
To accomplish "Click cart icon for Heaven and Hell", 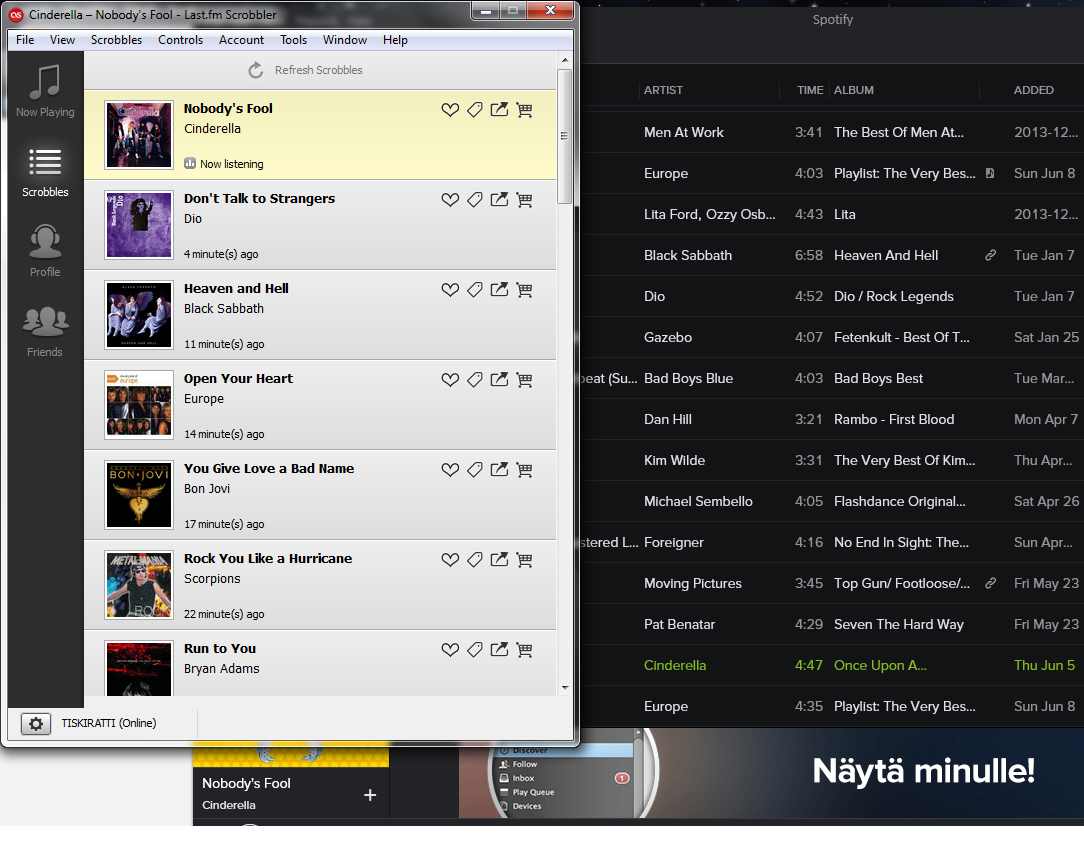I will [524, 290].
